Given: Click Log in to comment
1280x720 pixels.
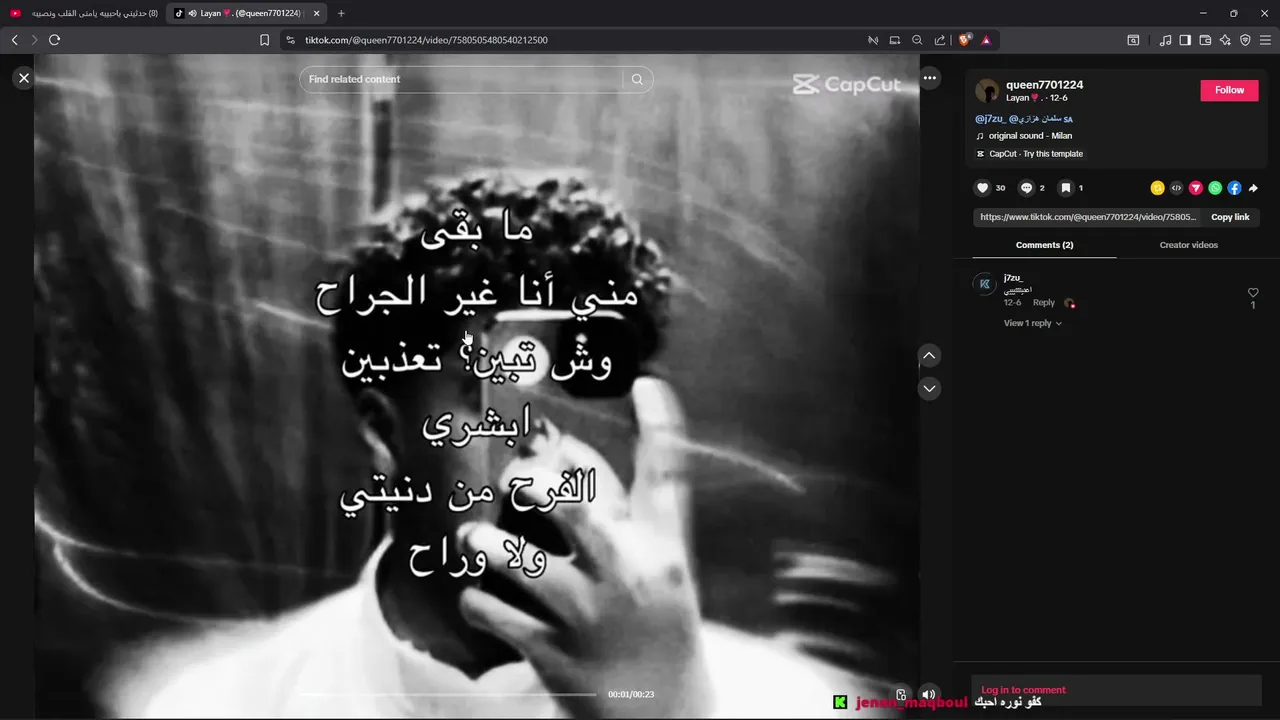Looking at the screenshot, I should click(1023, 690).
